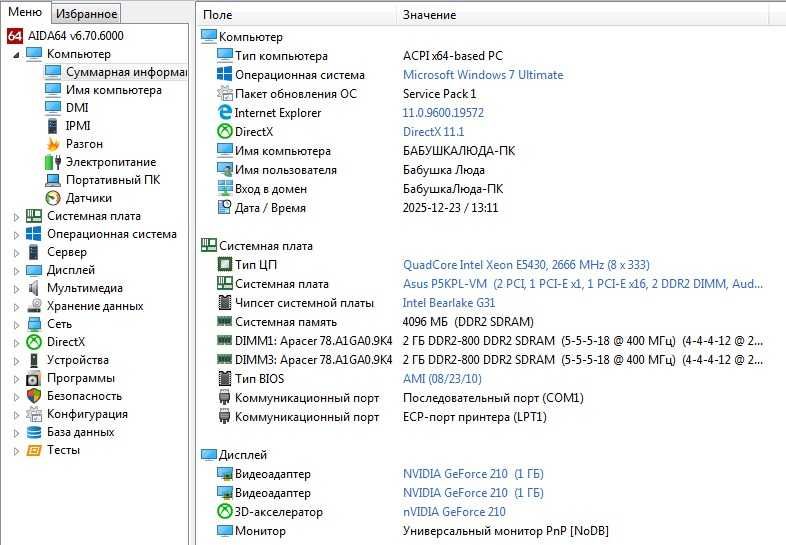Click the Тип BIOS chip icon
This screenshot has width=786, height=545.
pos(225,379)
